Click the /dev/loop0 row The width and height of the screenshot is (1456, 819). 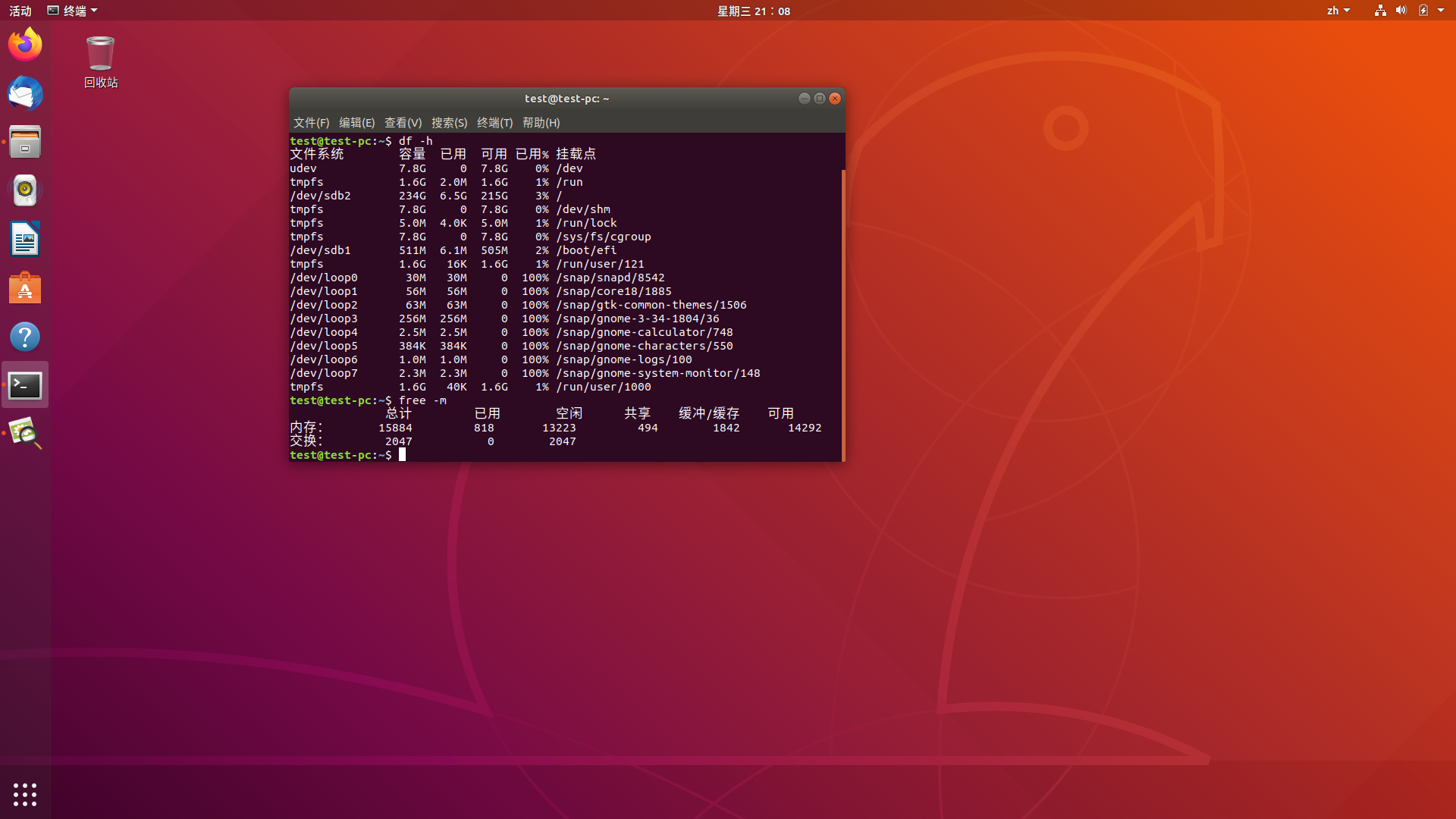[x=477, y=278]
